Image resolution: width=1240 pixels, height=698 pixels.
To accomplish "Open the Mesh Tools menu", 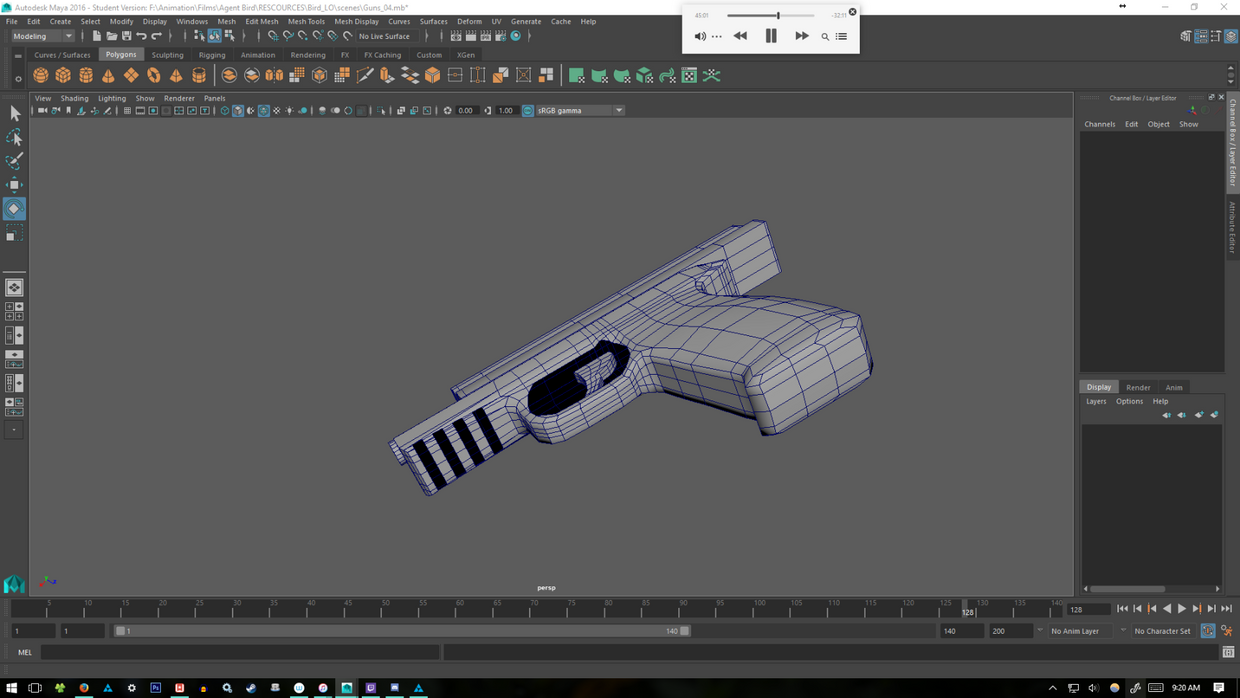I will point(306,21).
